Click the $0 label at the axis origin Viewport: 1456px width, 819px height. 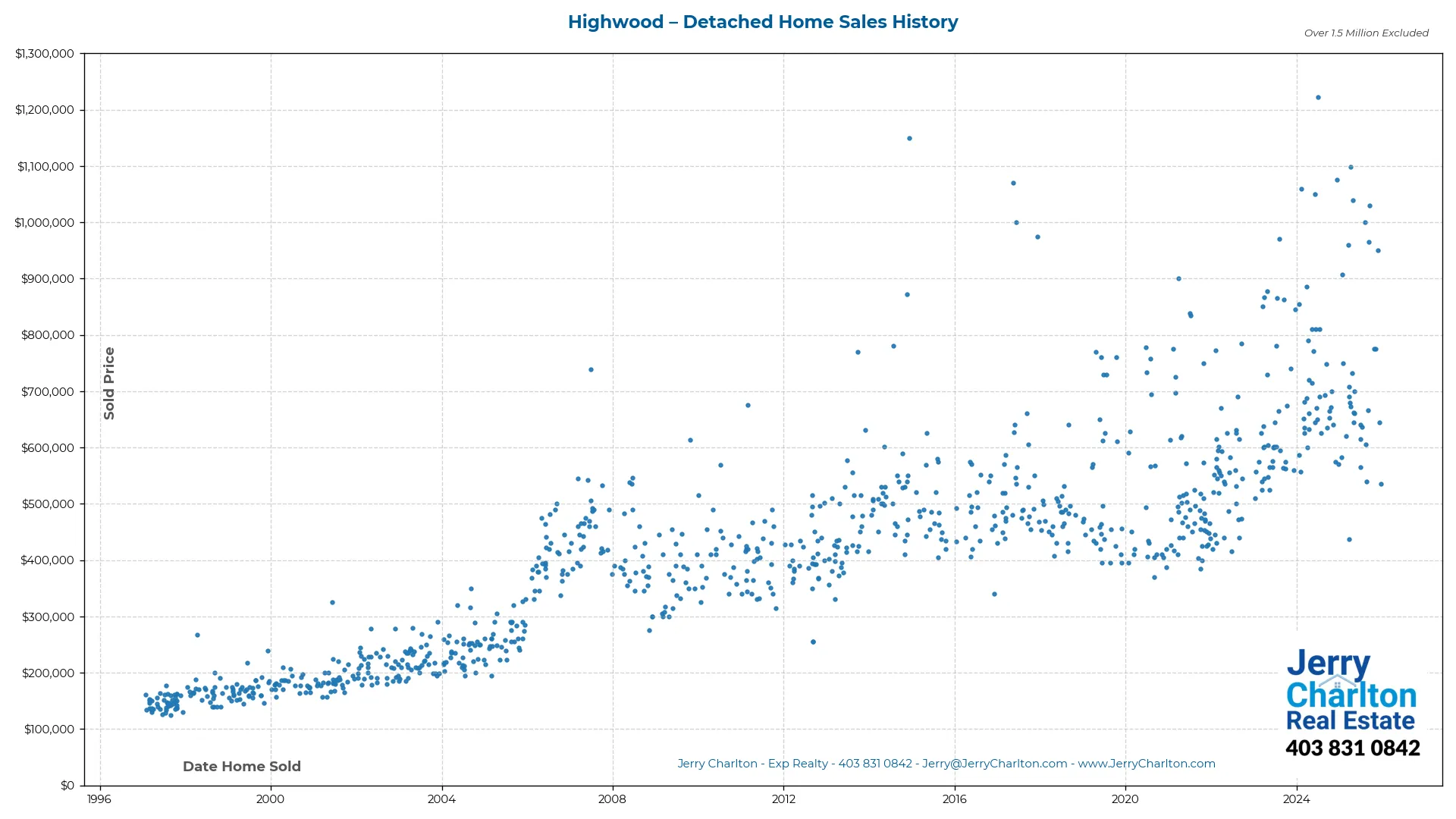69,785
